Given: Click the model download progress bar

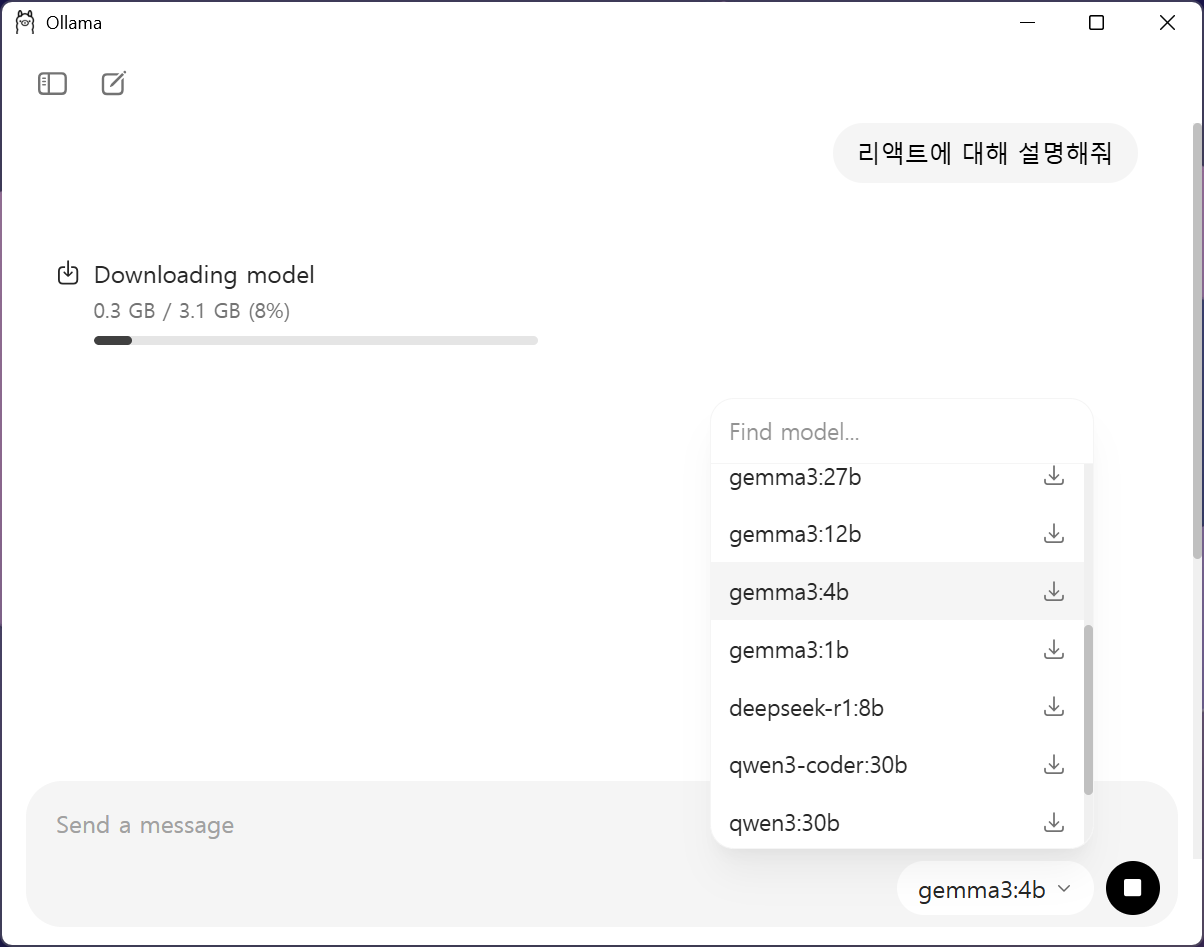Looking at the screenshot, I should (315, 341).
